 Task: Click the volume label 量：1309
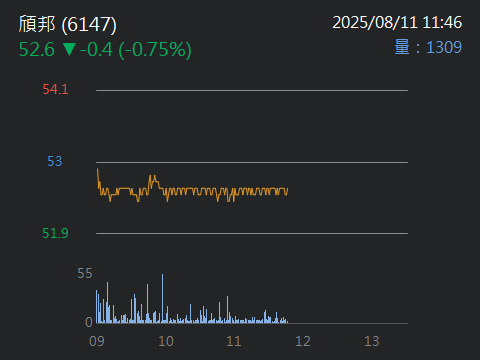click(428, 47)
